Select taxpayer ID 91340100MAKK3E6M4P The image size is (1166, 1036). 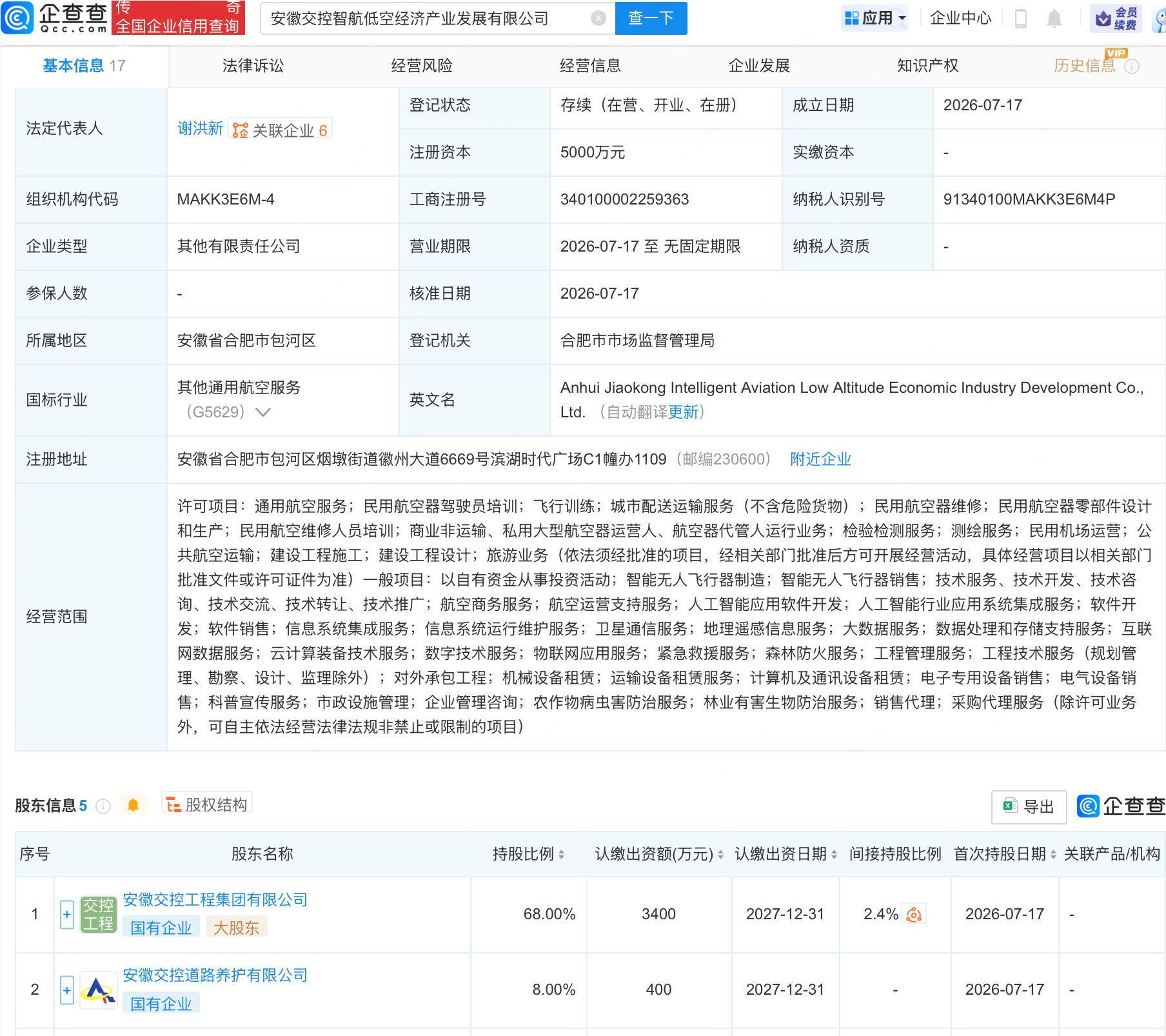[1029, 199]
